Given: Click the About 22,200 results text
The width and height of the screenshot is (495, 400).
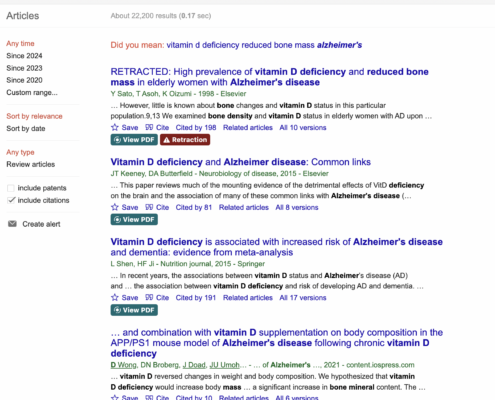Looking at the screenshot, I should coord(161,16).
